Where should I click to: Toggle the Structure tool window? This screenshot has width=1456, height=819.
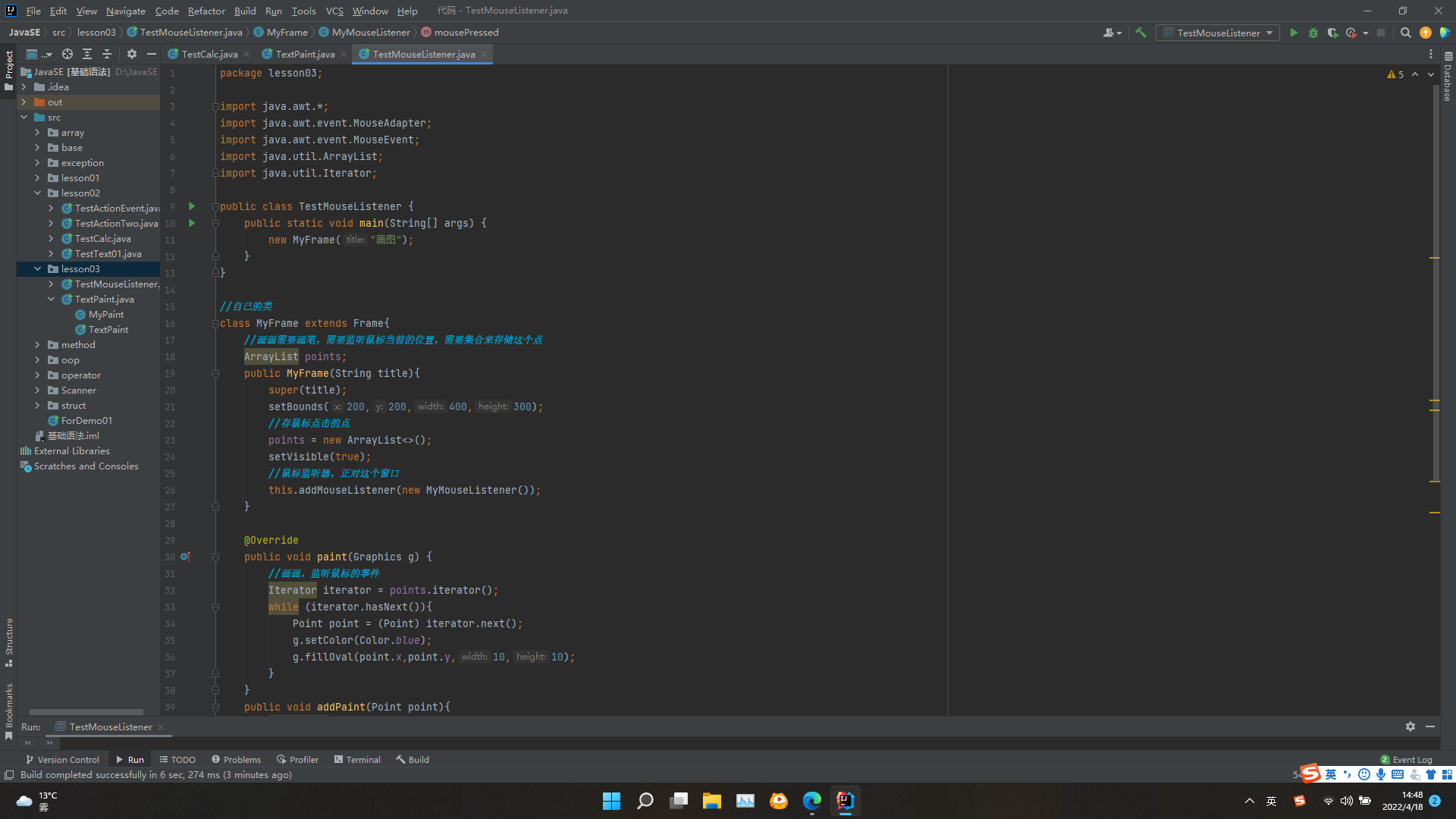coord(9,641)
